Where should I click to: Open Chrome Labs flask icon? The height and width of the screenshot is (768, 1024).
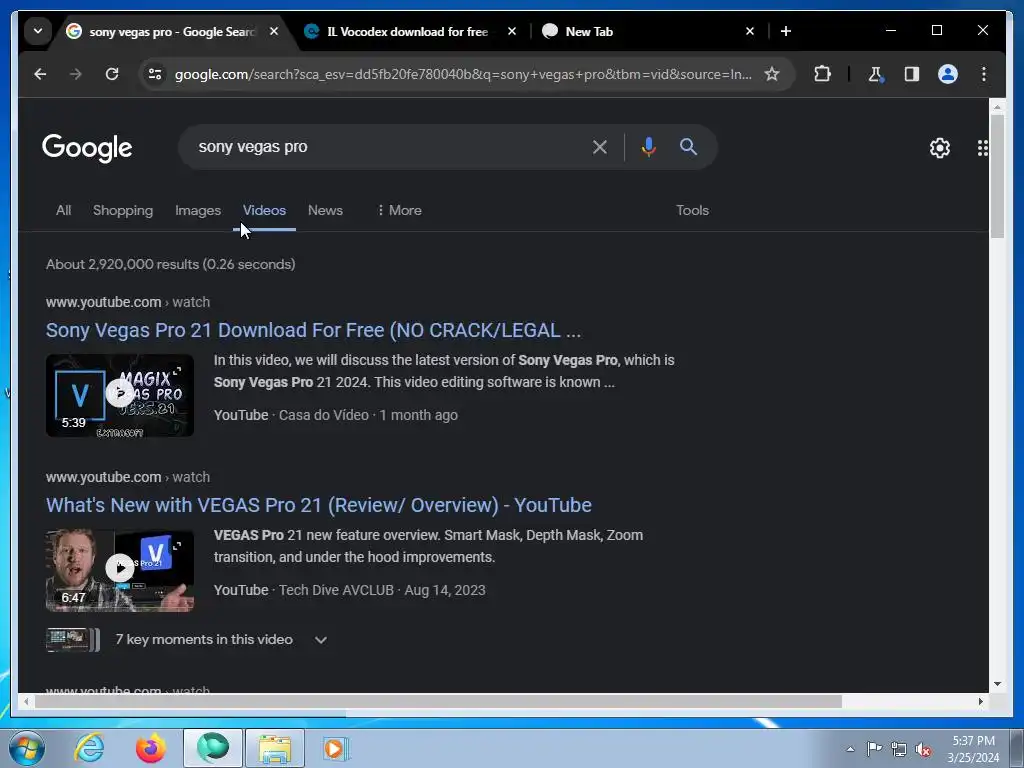(876, 74)
